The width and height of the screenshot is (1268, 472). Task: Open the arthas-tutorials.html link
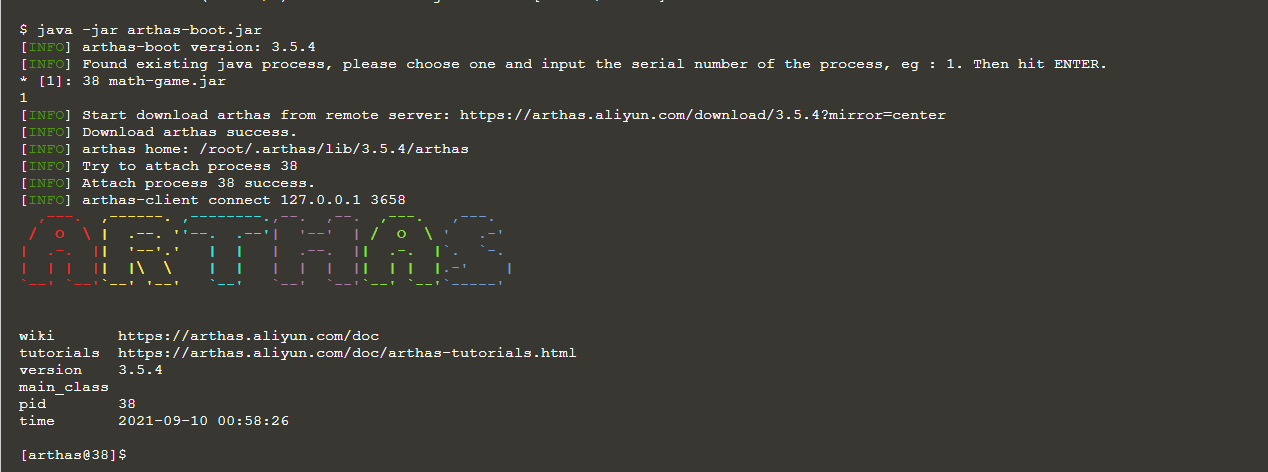pyautogui.click(x=346, y=353)
